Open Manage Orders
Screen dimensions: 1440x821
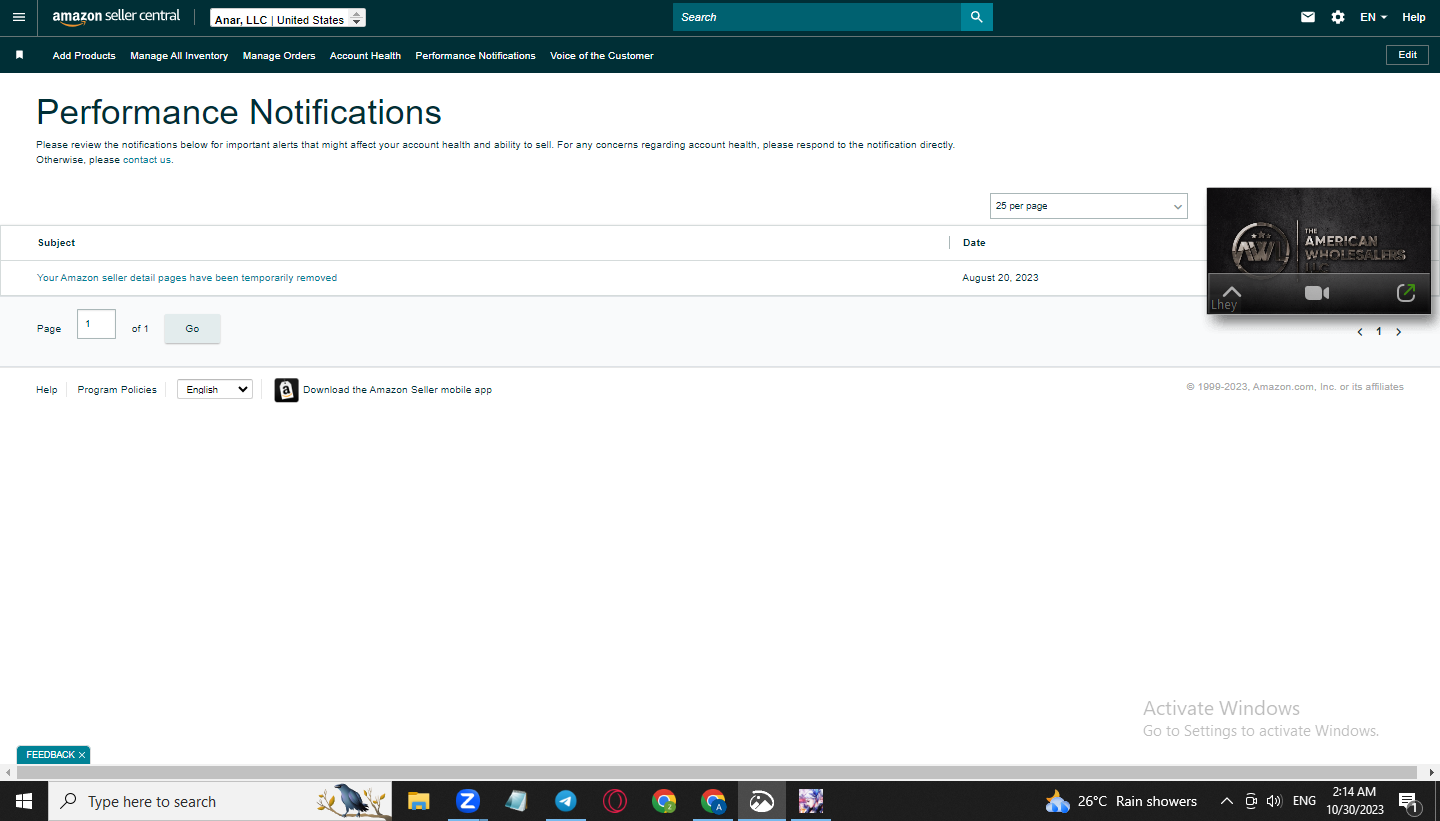pyautogui.click(x=279, y=56)
